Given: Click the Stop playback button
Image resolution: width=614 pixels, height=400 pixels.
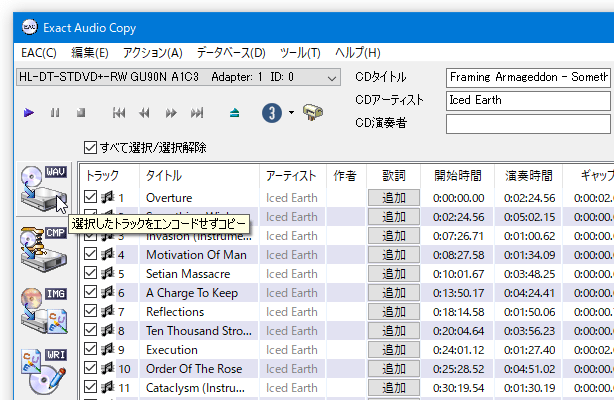Looking at the screenshot, I should pyautogui.click(x=81, y=113).
